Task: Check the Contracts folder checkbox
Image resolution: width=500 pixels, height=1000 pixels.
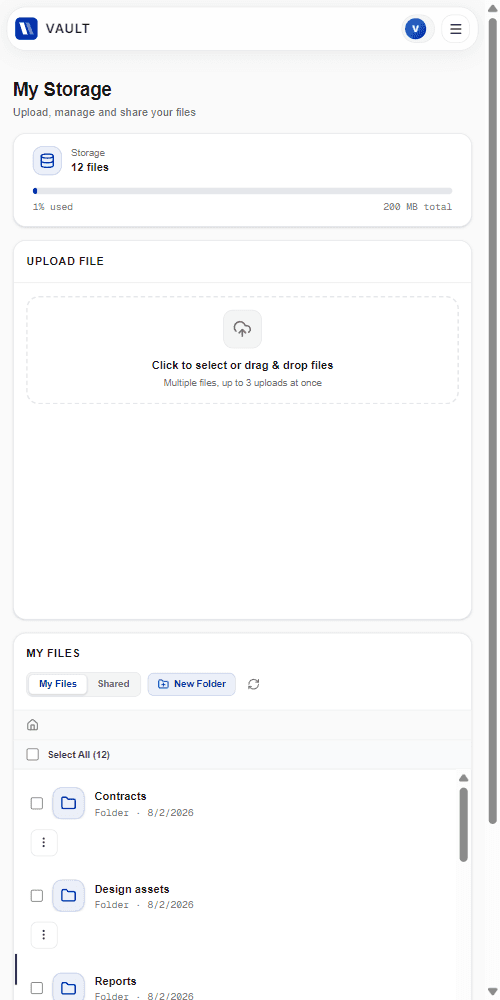Action: (x=37, y=803)
